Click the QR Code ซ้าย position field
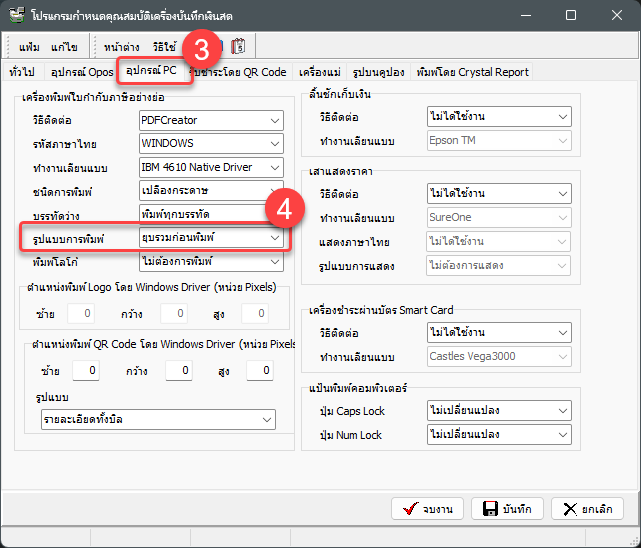The width and height of the screenshot is (641, 548). 86,371
